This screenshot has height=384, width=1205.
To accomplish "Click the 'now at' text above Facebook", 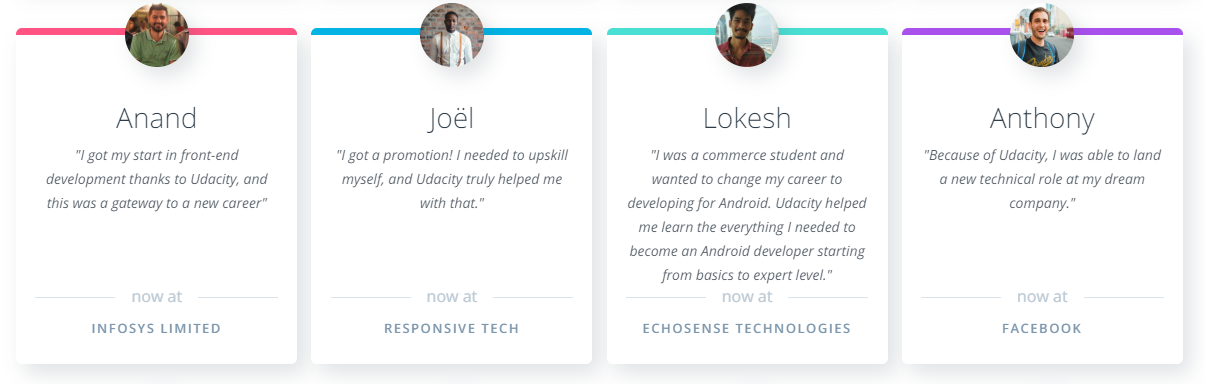I will tap(1042, 297).
